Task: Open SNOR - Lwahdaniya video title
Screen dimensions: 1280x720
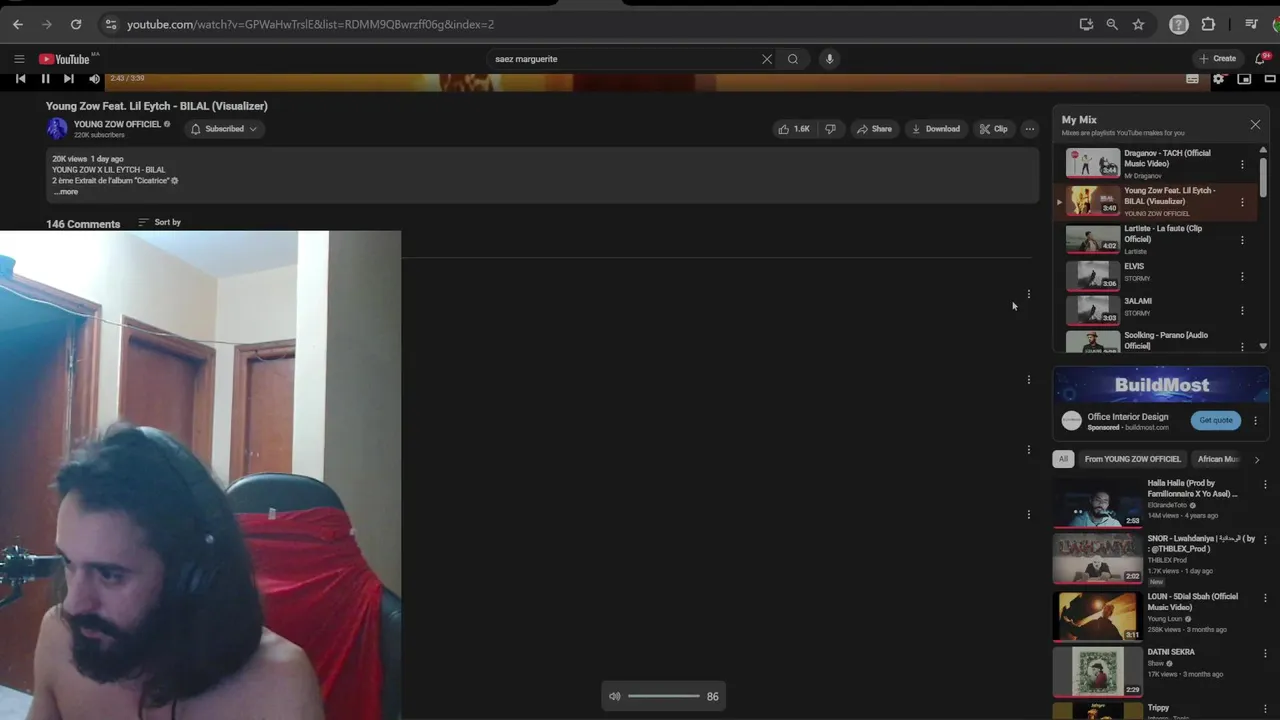Action: point(1201,543)
